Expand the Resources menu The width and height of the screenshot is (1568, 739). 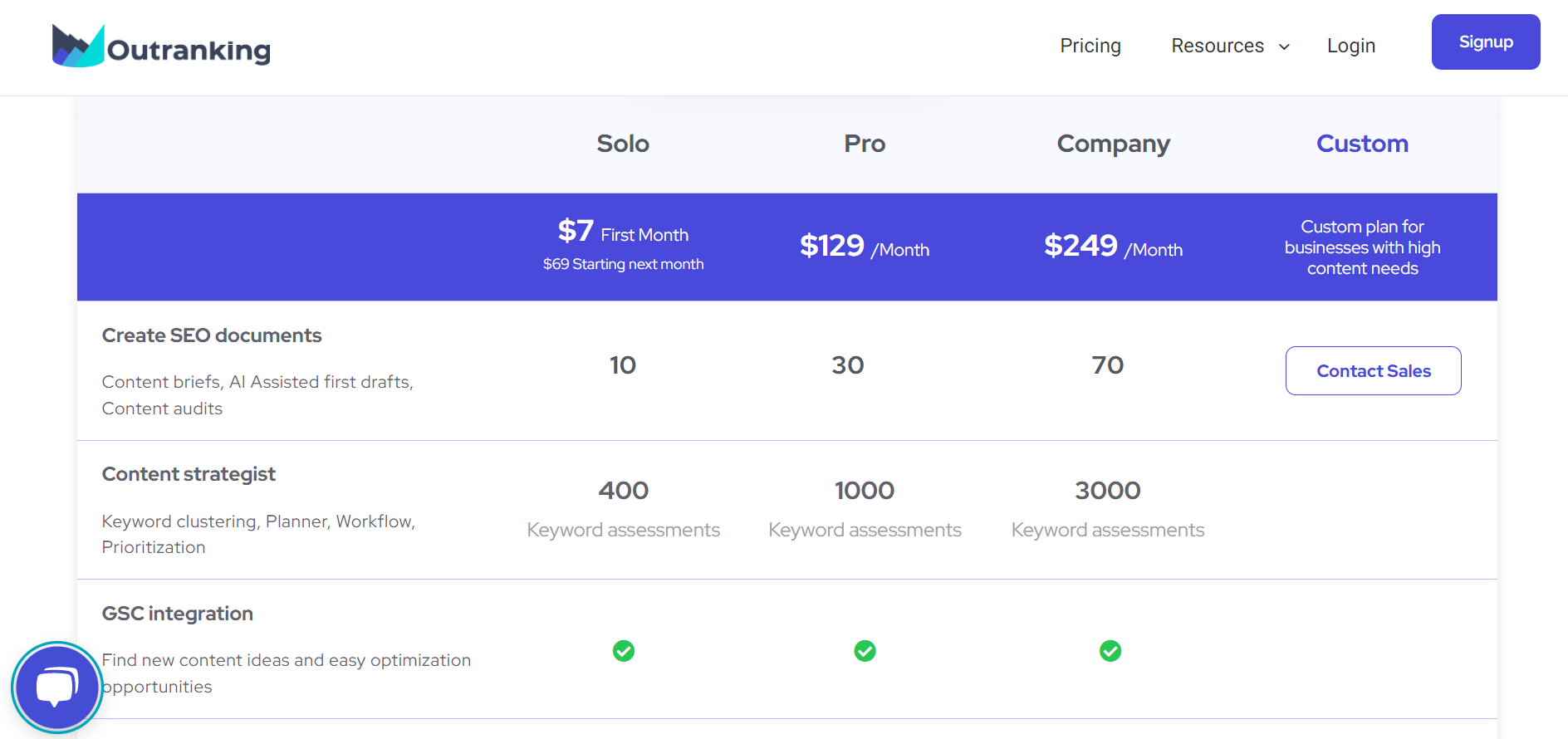point(1230,46)
